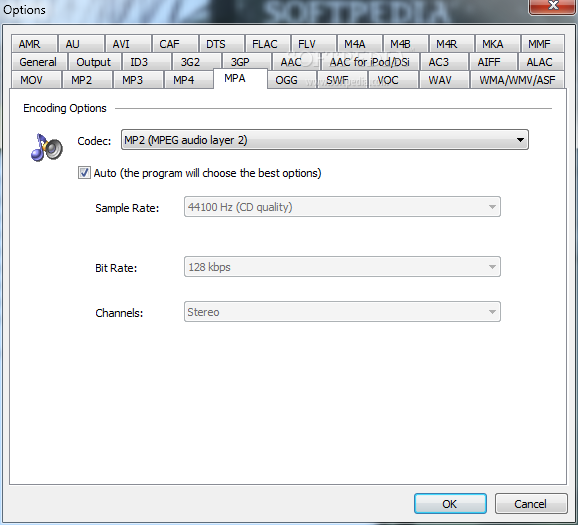
Task: Switch to the 3GP tab
Action: (x=247, y=62)
